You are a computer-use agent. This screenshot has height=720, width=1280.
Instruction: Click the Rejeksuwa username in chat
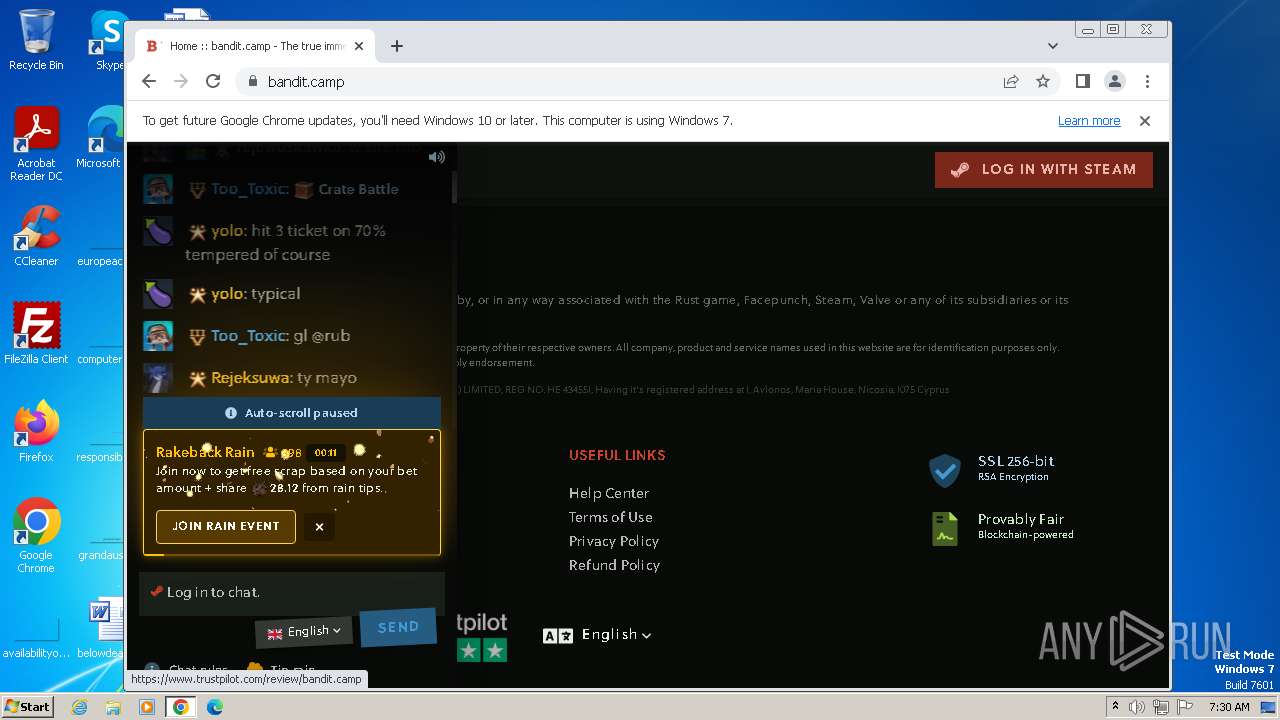coord(251,378)
